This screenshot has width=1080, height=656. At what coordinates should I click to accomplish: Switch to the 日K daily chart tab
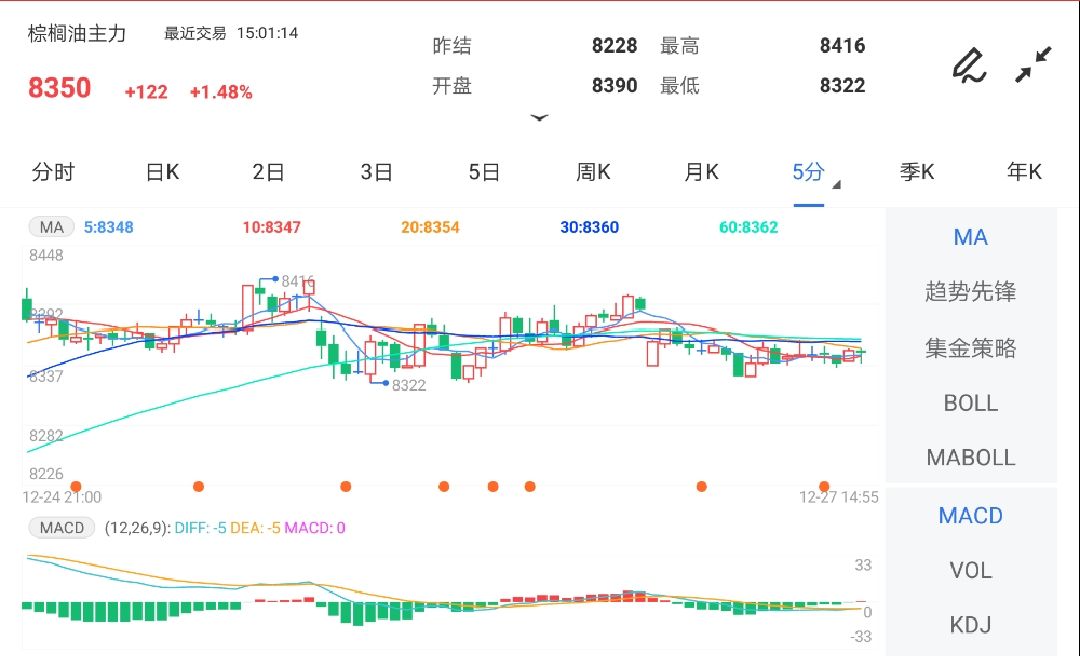(160, 172)
